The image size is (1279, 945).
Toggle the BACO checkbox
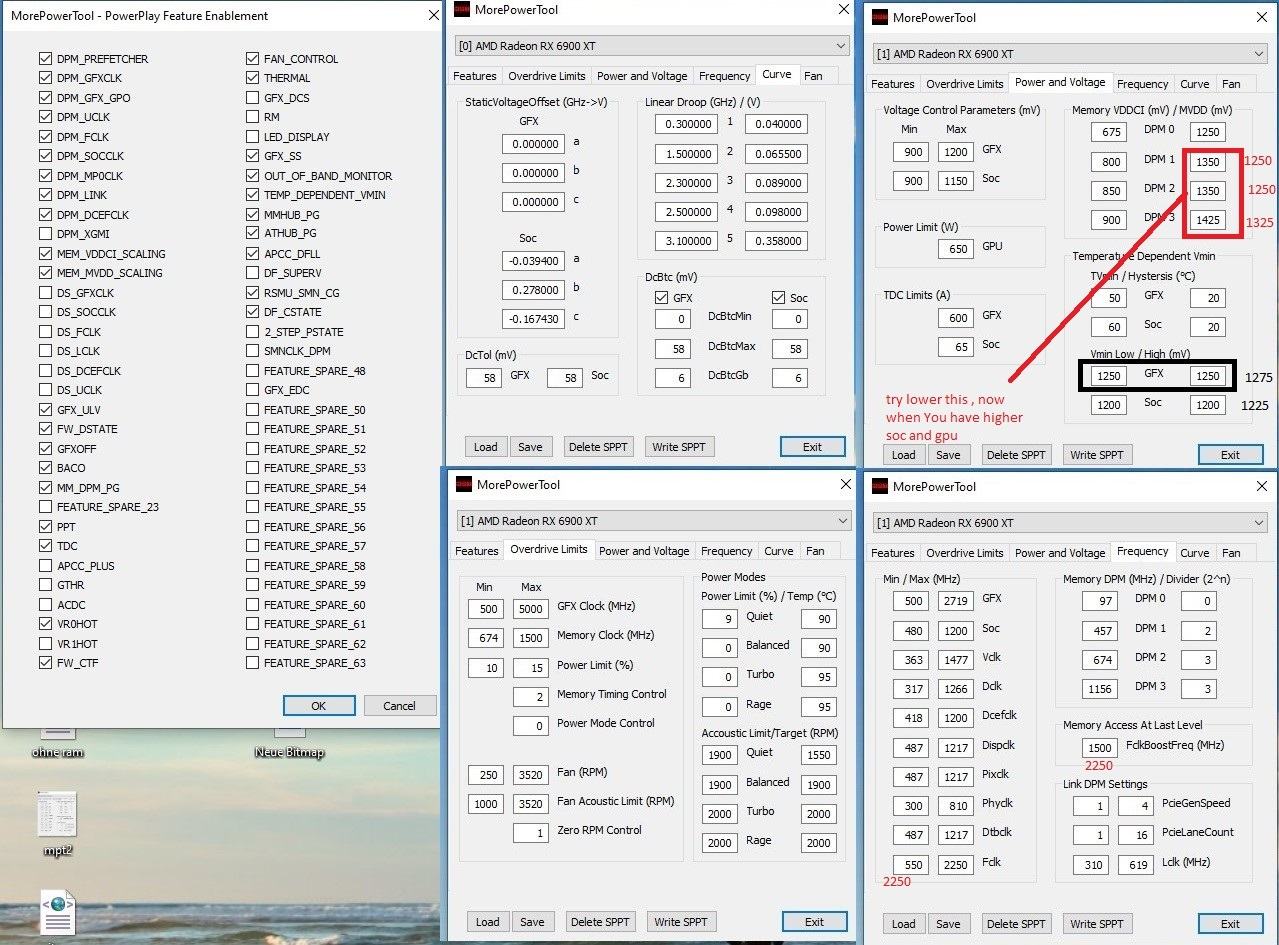coord(45,468)
